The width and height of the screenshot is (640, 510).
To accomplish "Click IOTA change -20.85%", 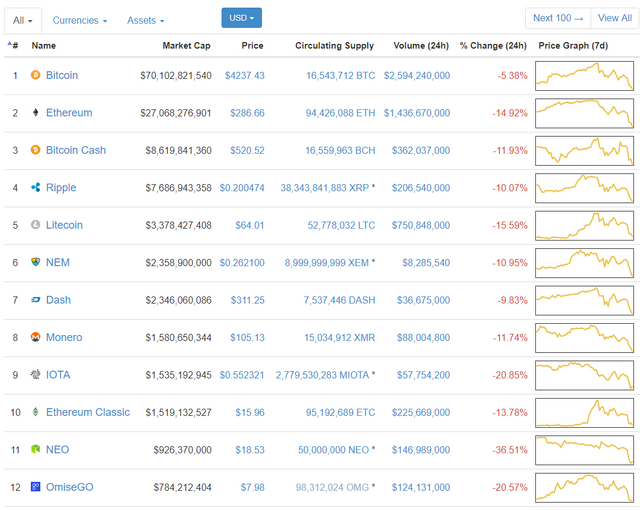I will coord(510,375).
